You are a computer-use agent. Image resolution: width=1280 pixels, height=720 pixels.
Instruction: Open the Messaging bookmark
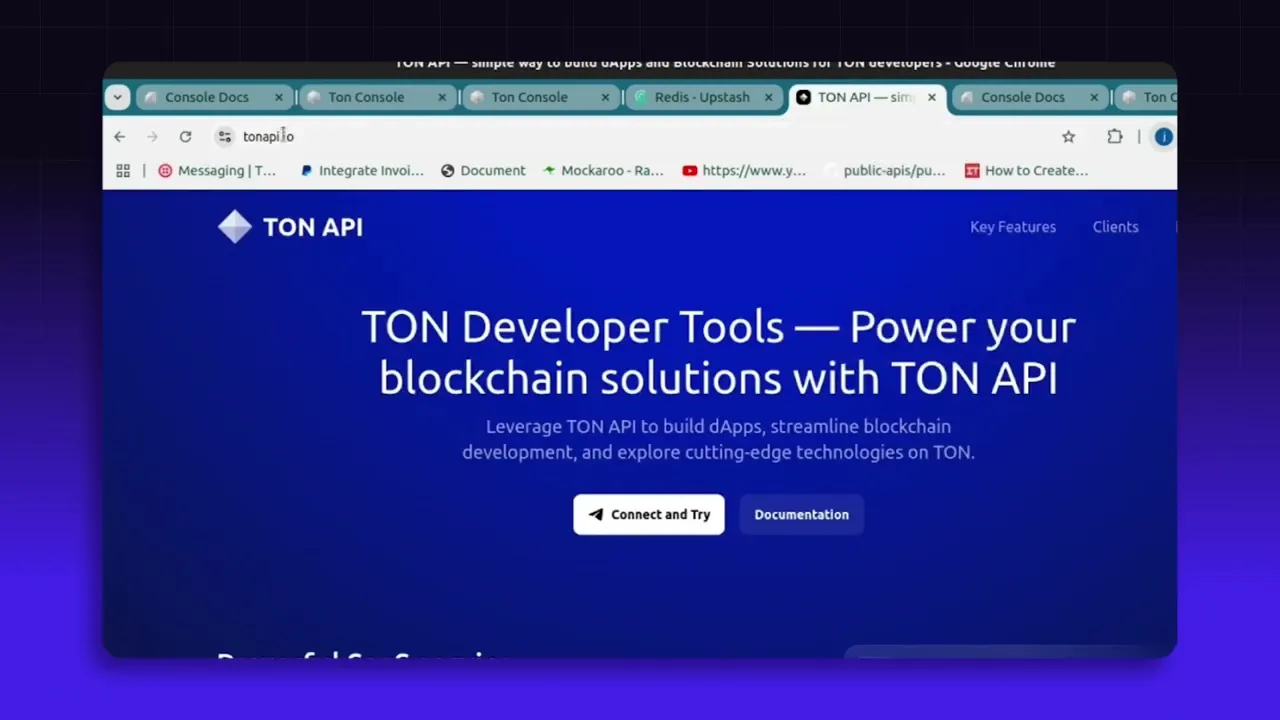pyautogui.click(x=217, y=170)
